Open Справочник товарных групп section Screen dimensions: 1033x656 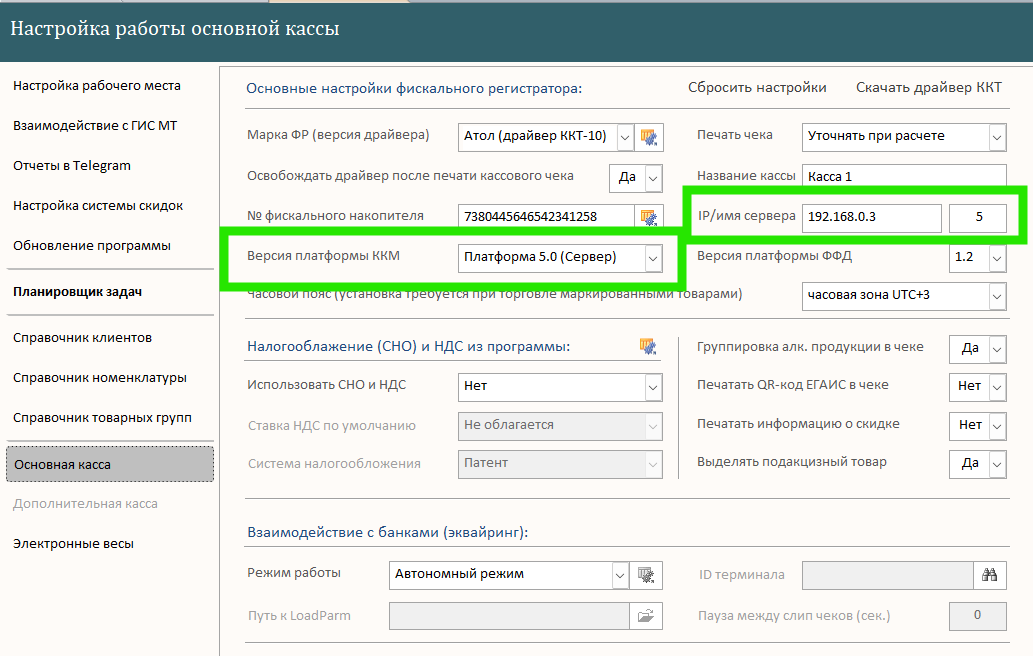pos(102,418)
